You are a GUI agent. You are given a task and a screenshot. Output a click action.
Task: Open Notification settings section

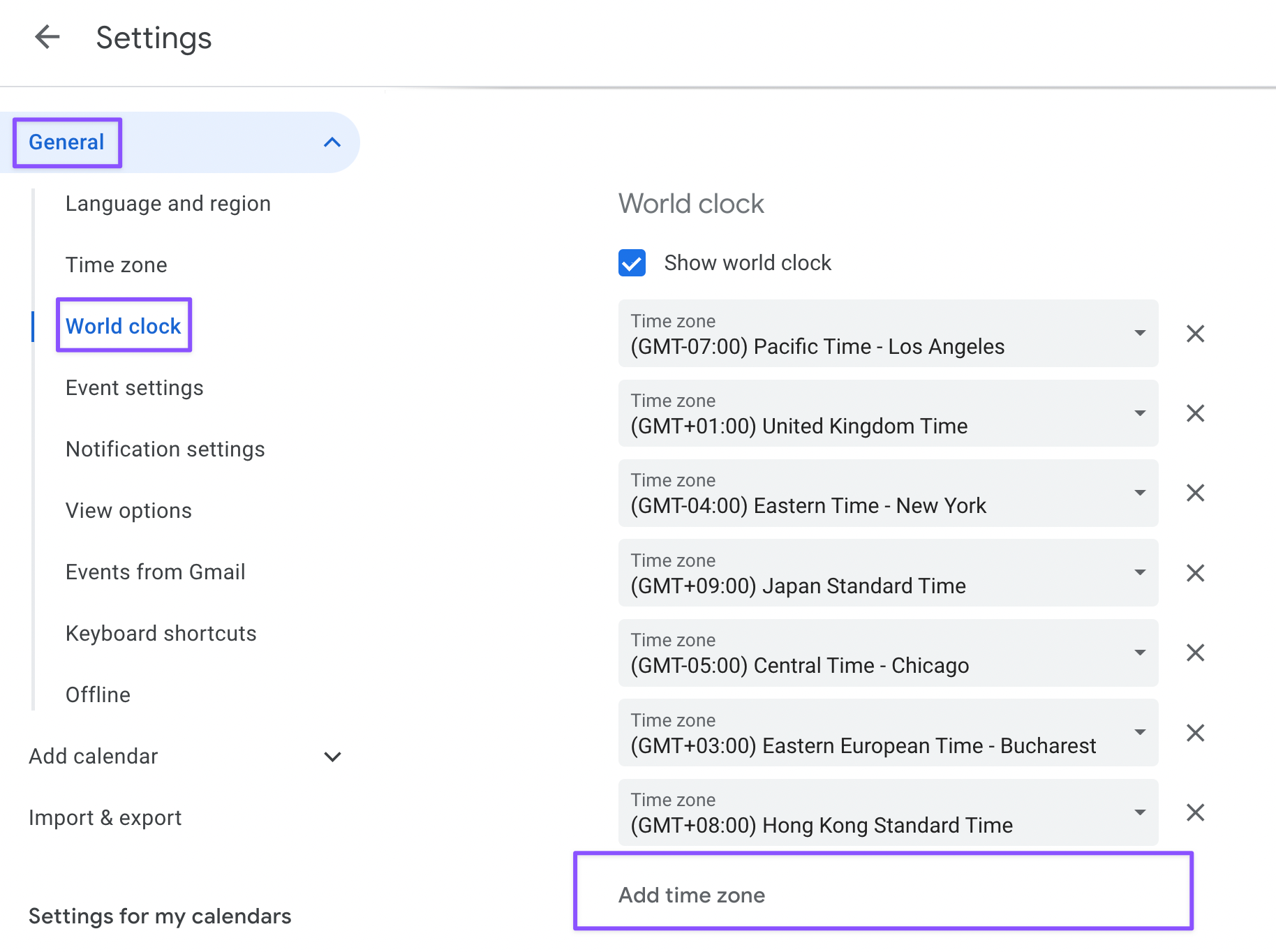(165, 449)
